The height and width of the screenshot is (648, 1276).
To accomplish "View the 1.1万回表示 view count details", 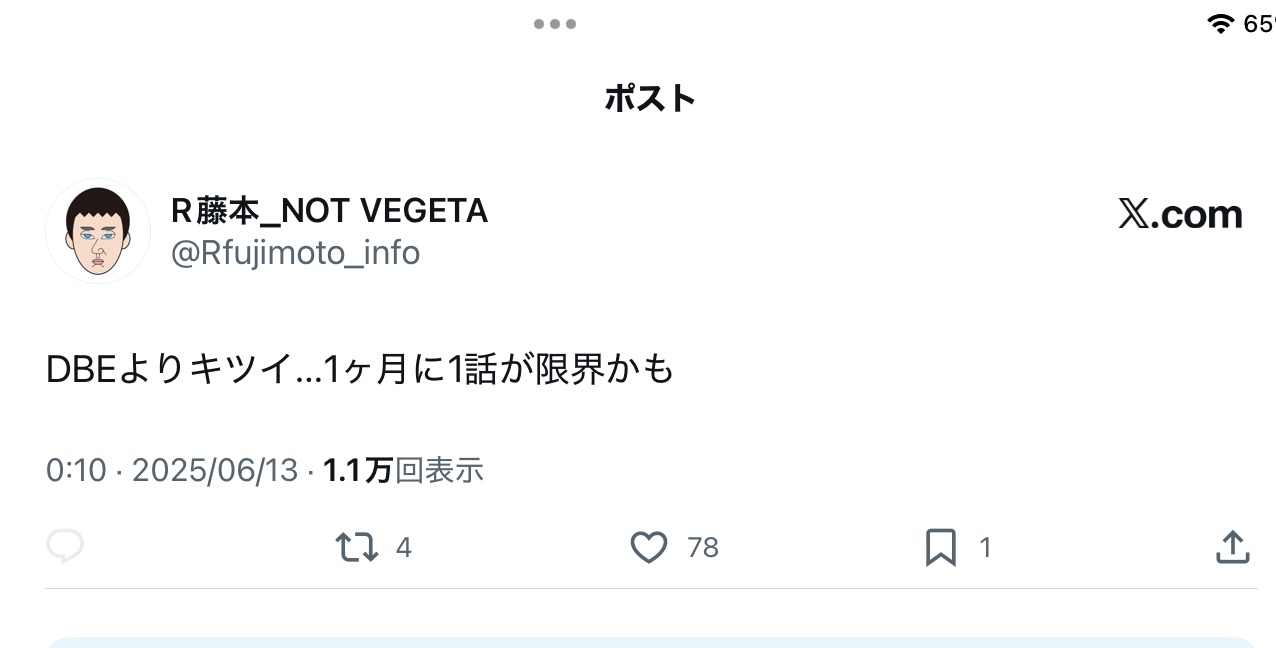I will [x=403, y=470].
